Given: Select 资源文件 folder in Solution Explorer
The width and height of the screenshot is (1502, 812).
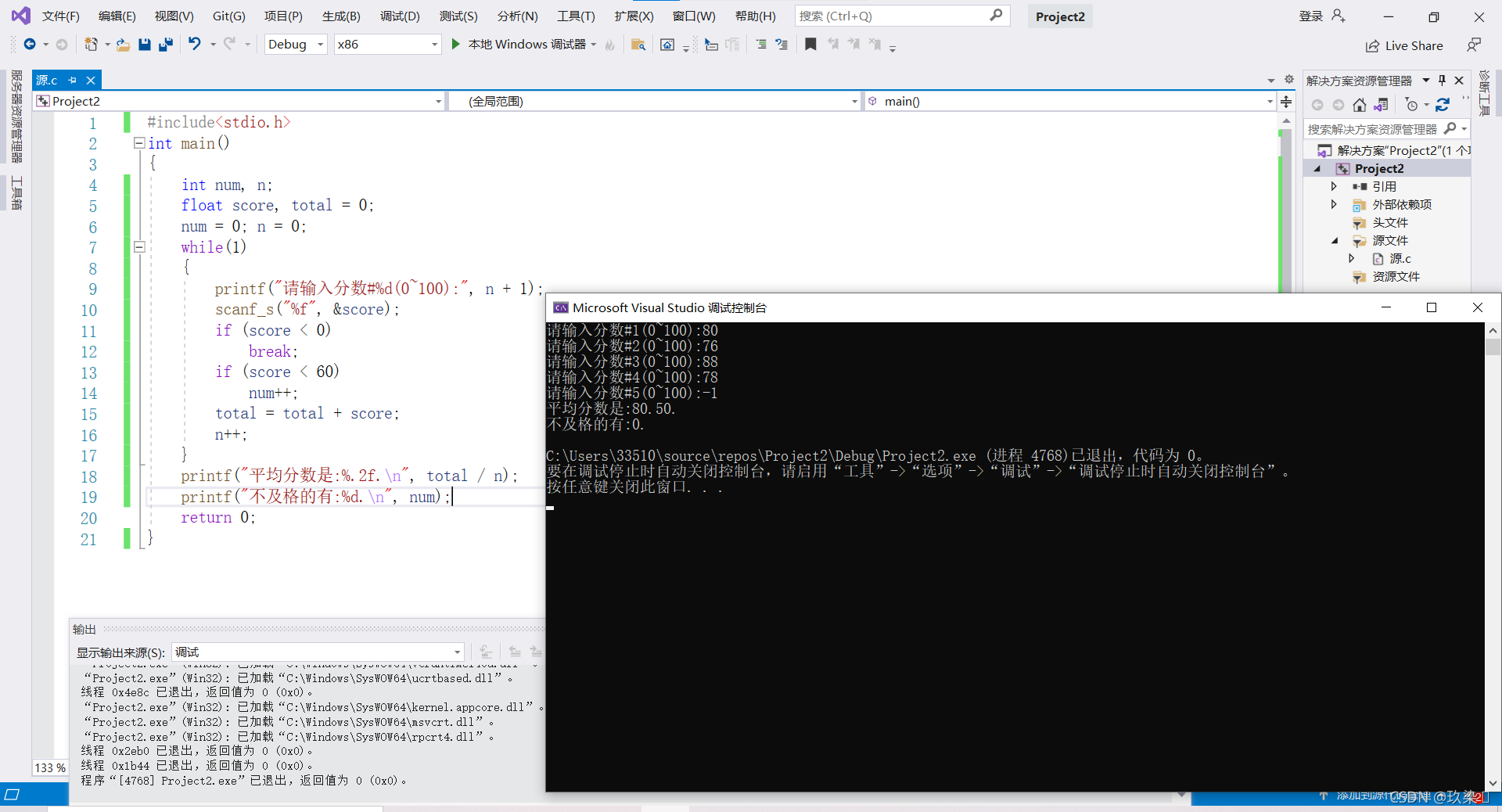Looking at the screenshot, I should click(x=1396, y=277).
